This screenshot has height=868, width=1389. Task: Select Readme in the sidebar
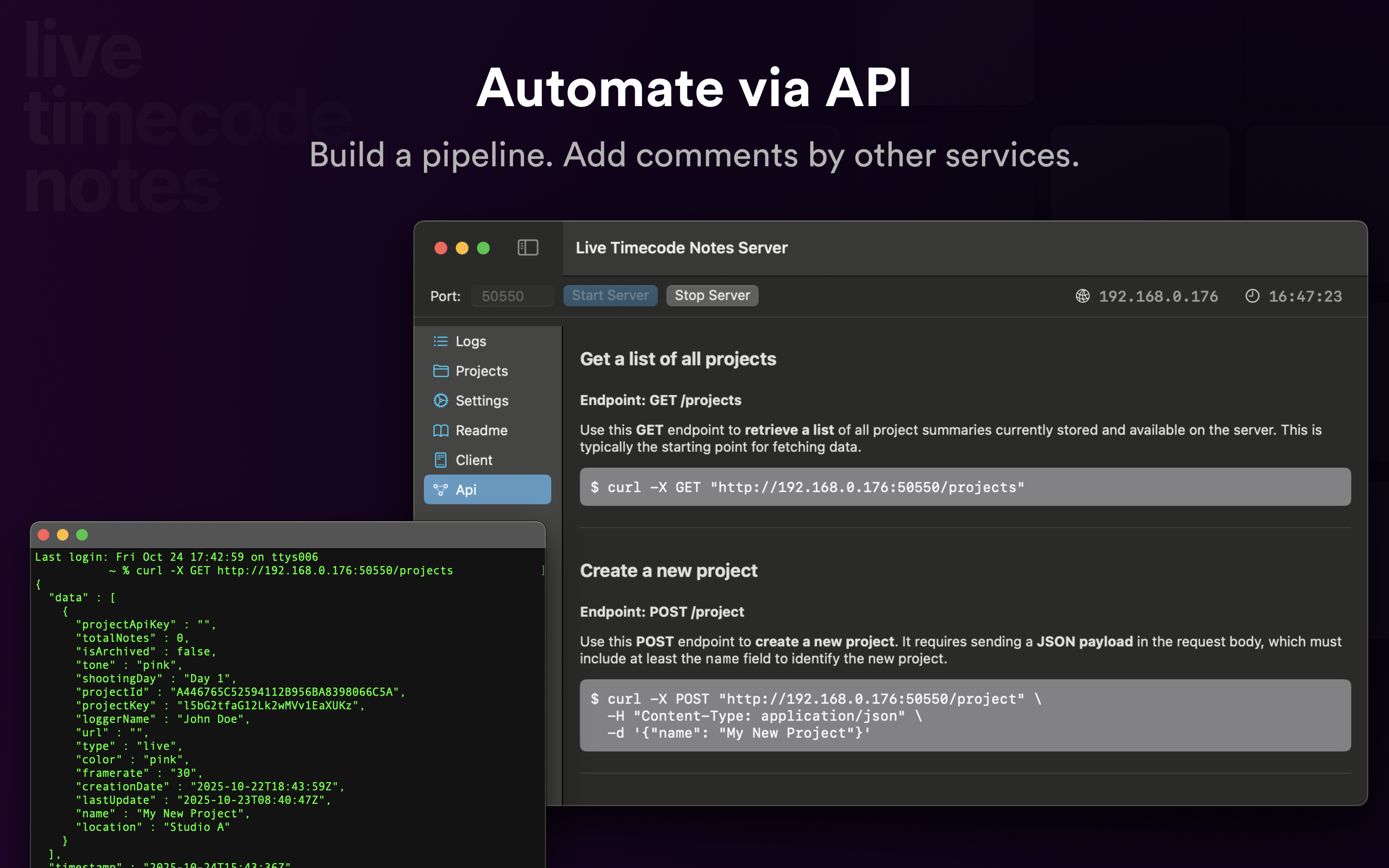(x=481, y=431)
